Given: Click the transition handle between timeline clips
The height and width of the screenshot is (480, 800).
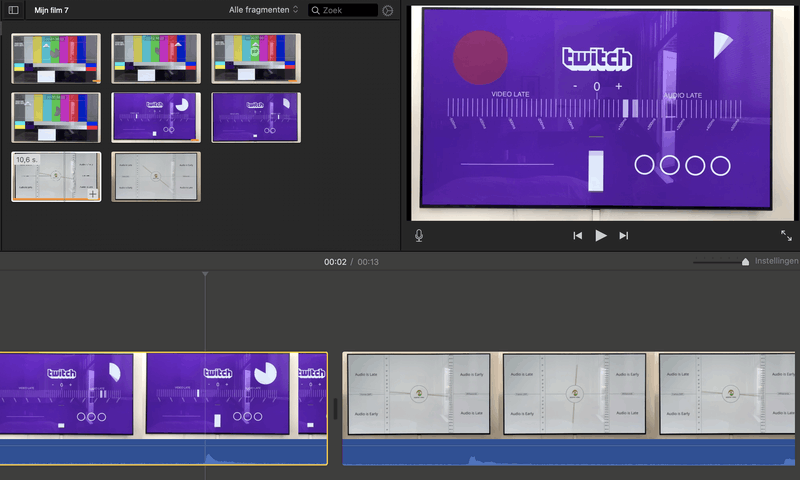Looking at the screenshot, I should 335,406.
